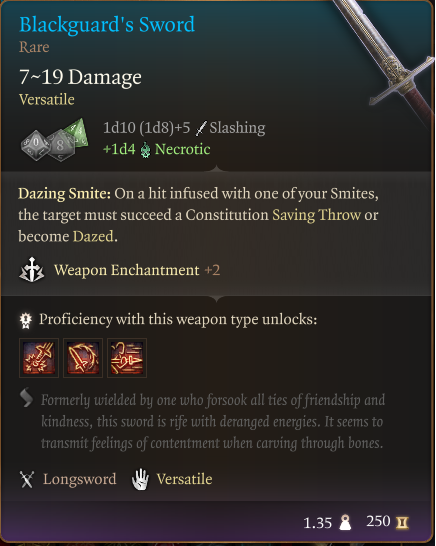Click the lore description scroll icon
This screenshot has width=436, height=546.
click(x=26, y=398)
